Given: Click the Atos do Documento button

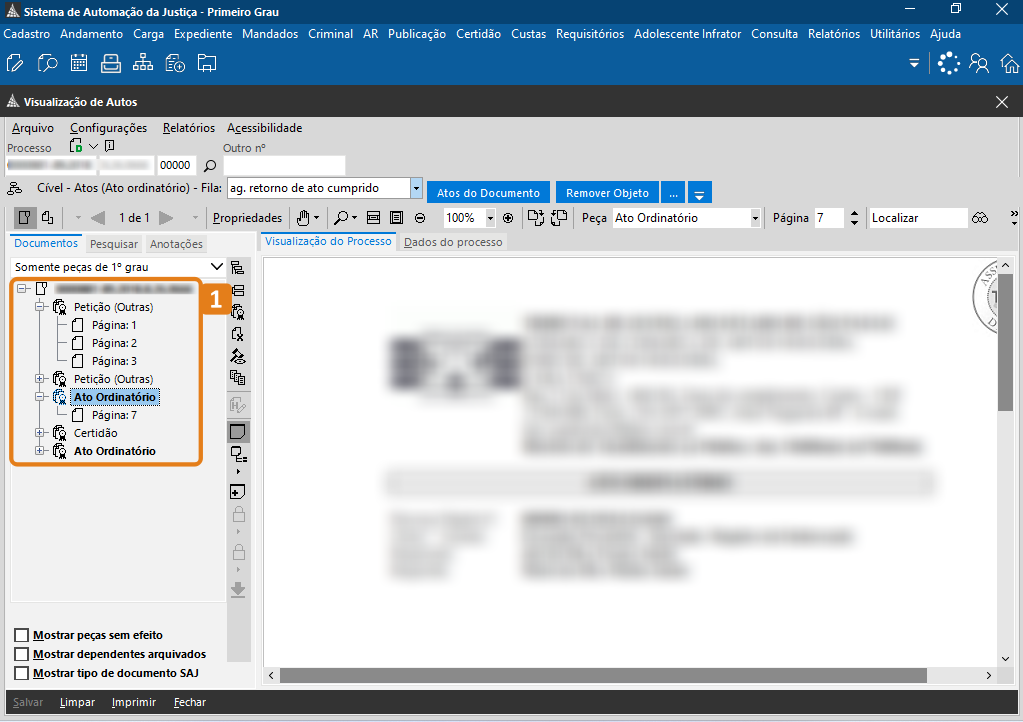Looking at the screenshot, I should coord(488,193).
